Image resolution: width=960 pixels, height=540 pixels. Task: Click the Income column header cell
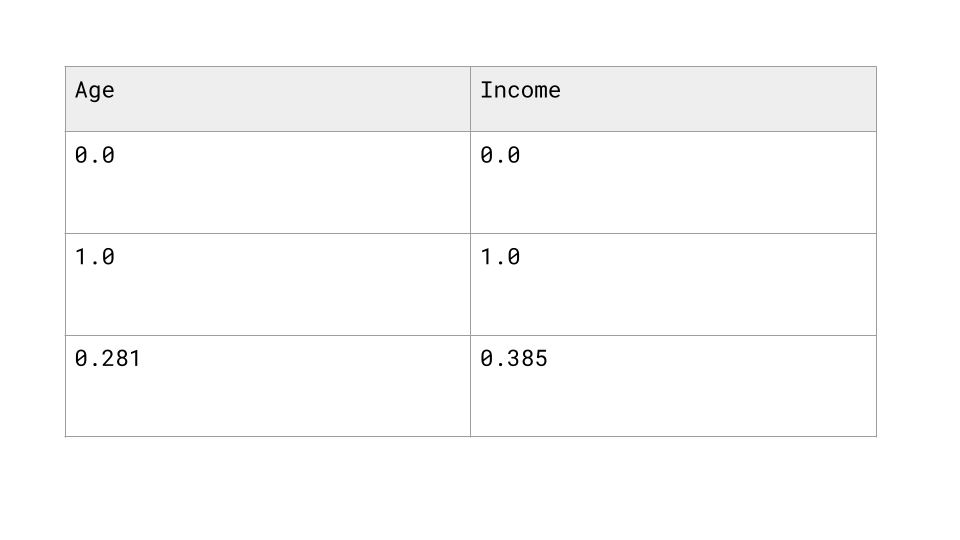[x=673, y=99]
